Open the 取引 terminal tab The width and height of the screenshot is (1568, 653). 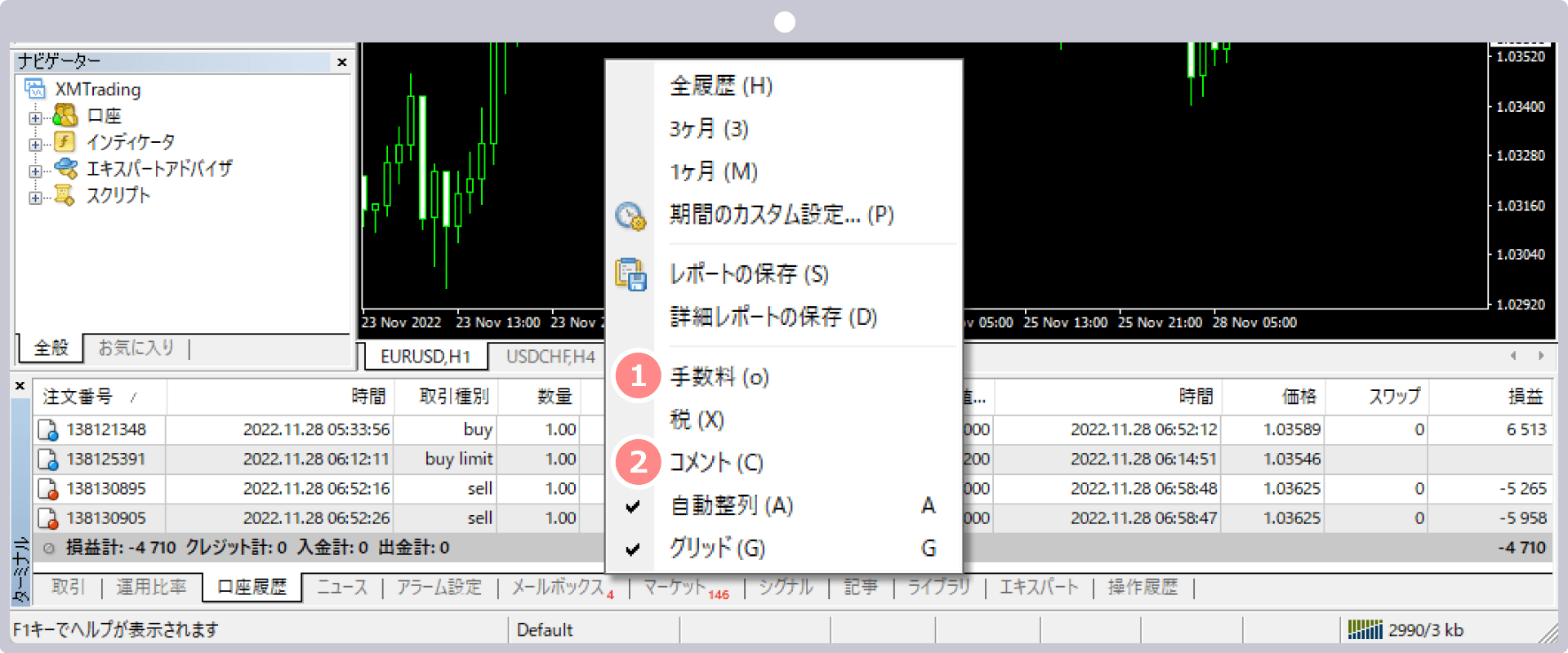click(x=68, y=587)
